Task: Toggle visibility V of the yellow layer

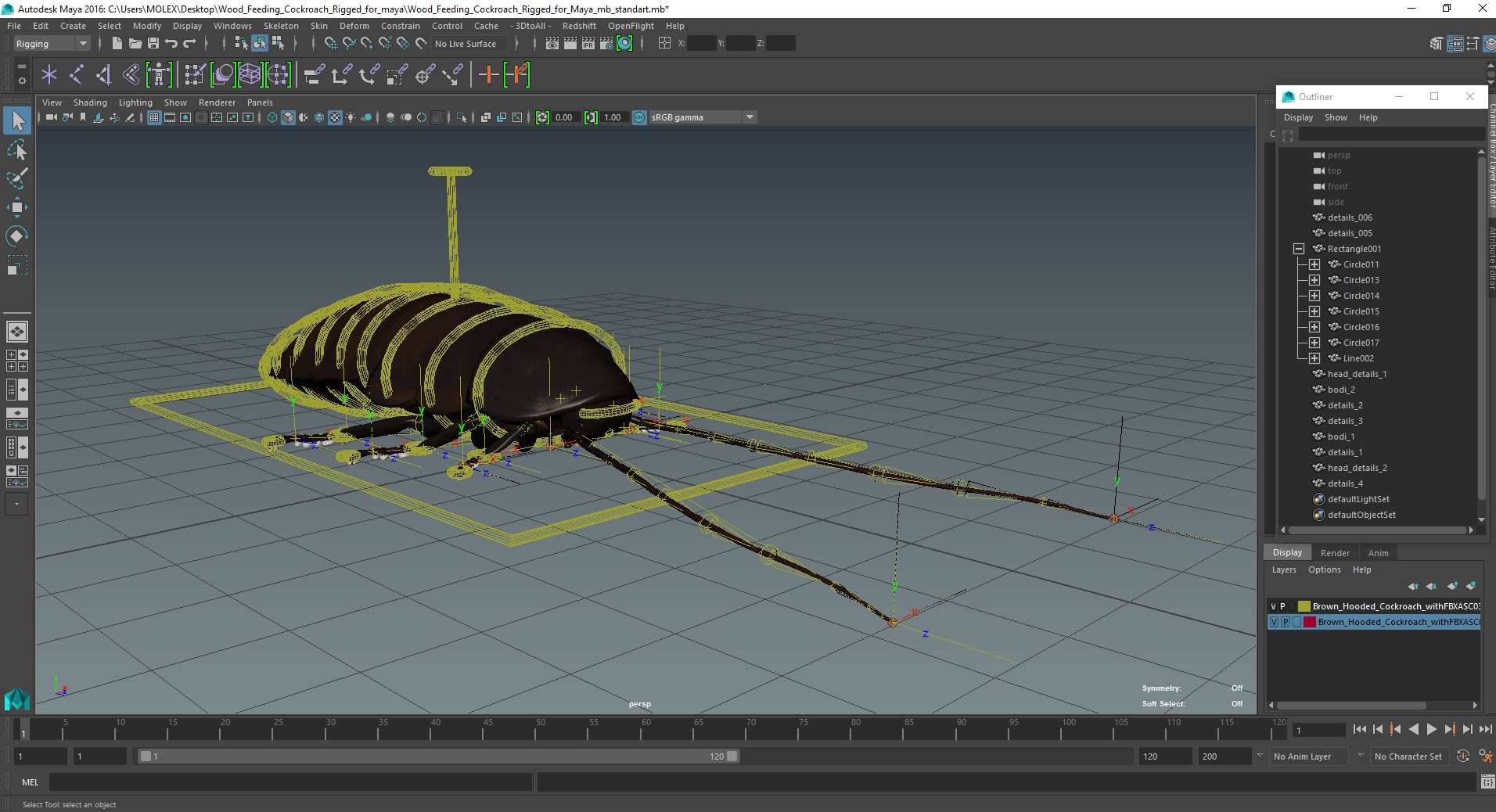Action: click(x=1273, y=606)
